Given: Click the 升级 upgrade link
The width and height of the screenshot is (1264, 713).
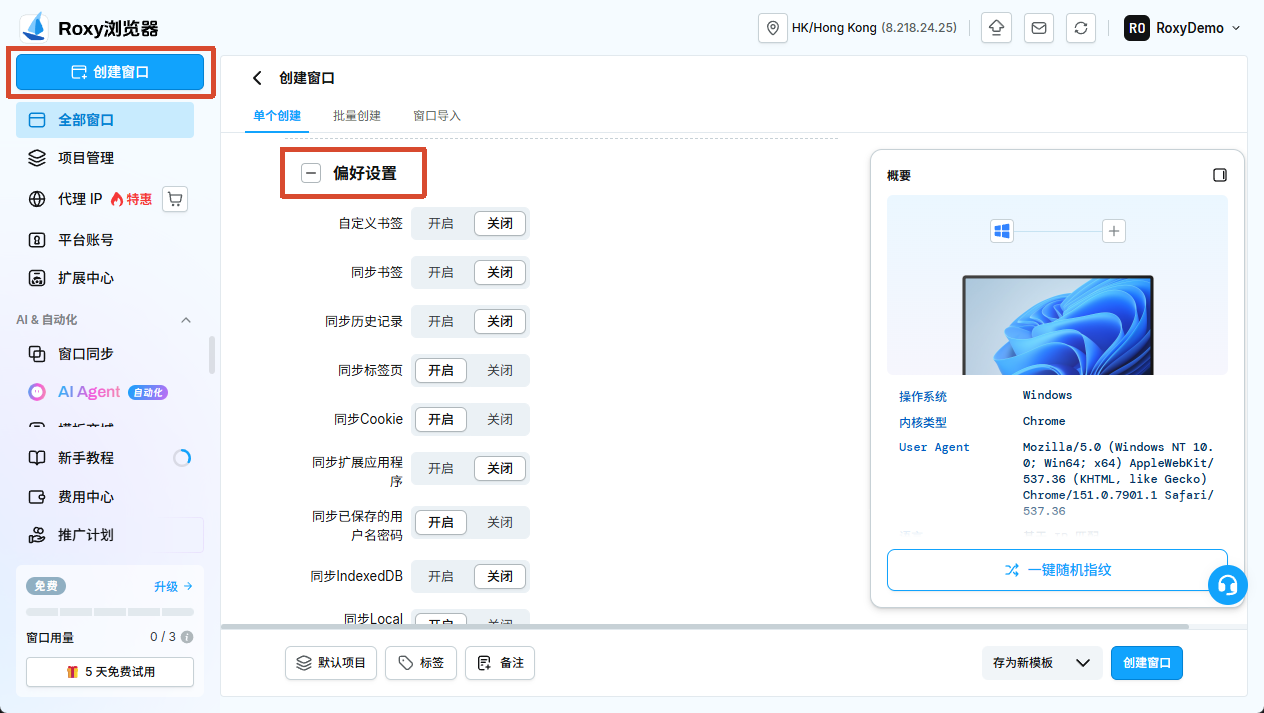Looking at the screenshot, I should (x=173, y=587).
